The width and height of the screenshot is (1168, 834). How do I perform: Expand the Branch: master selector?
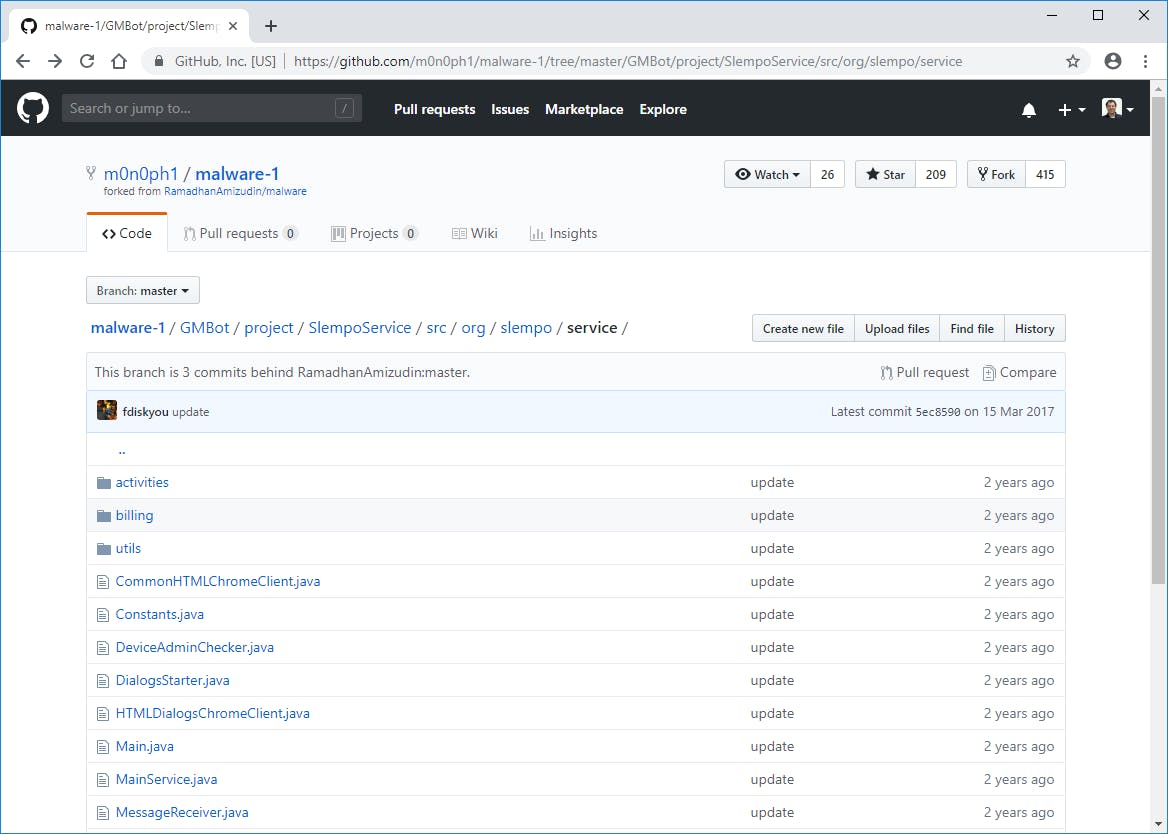(143, 291)
